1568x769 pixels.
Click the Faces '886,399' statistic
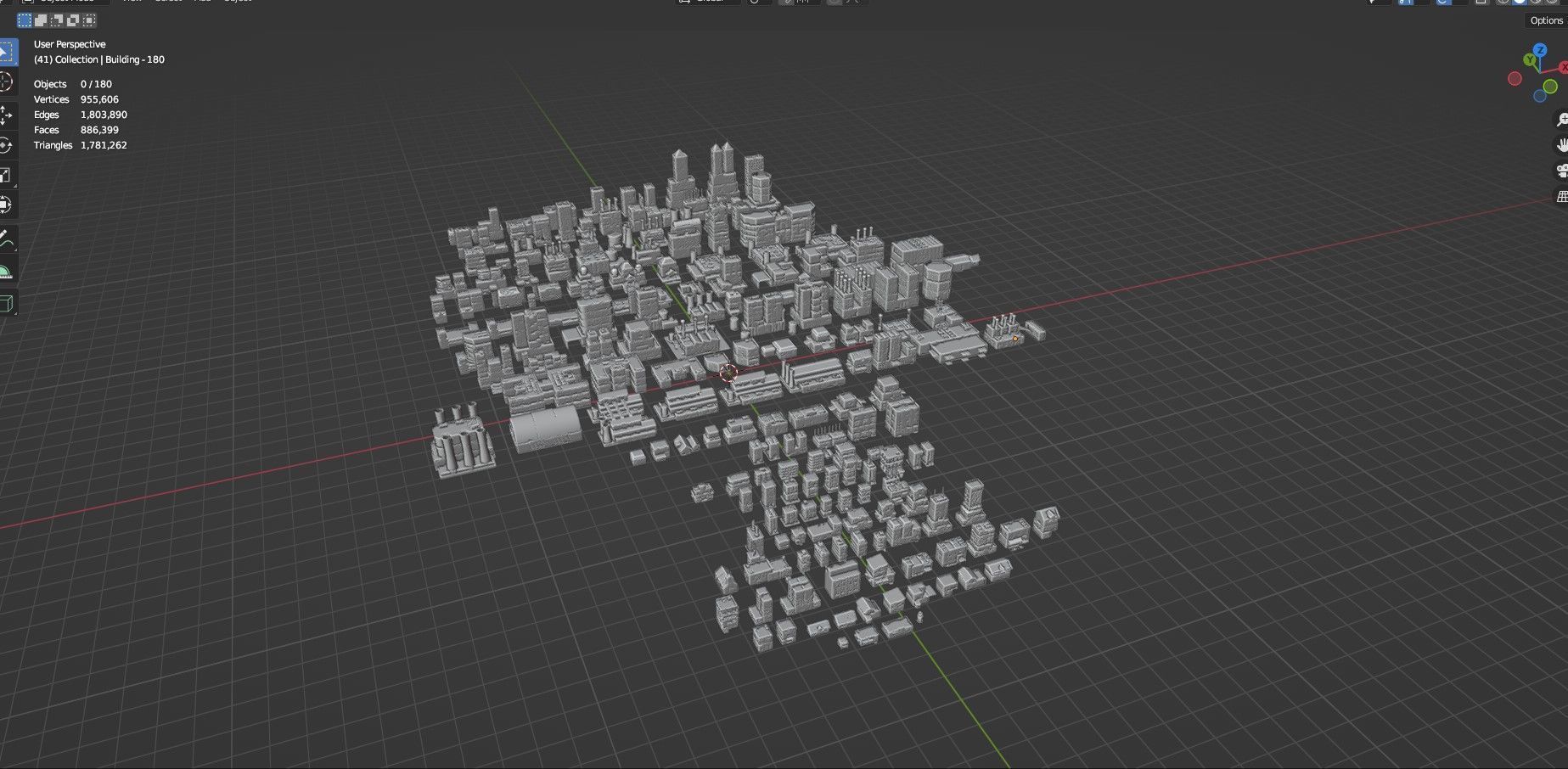[99, 130]
